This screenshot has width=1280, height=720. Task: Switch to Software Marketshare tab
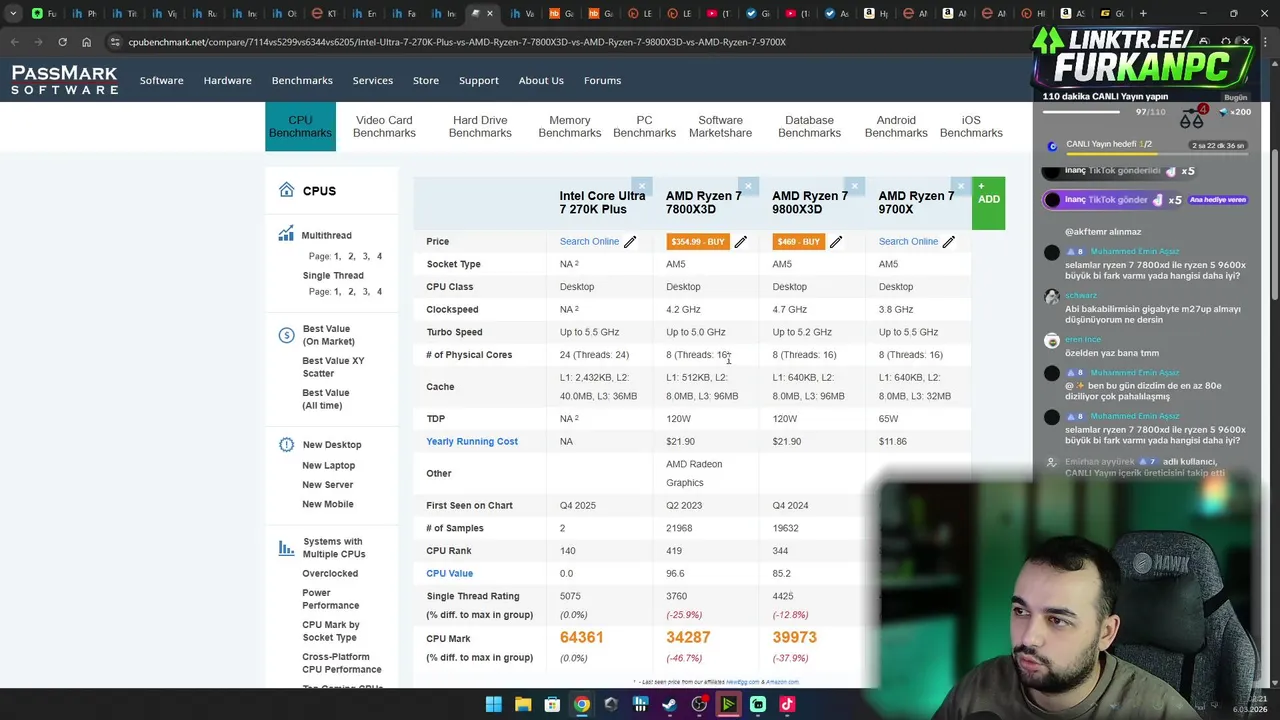pyautogui.click(x=721, y=126)
